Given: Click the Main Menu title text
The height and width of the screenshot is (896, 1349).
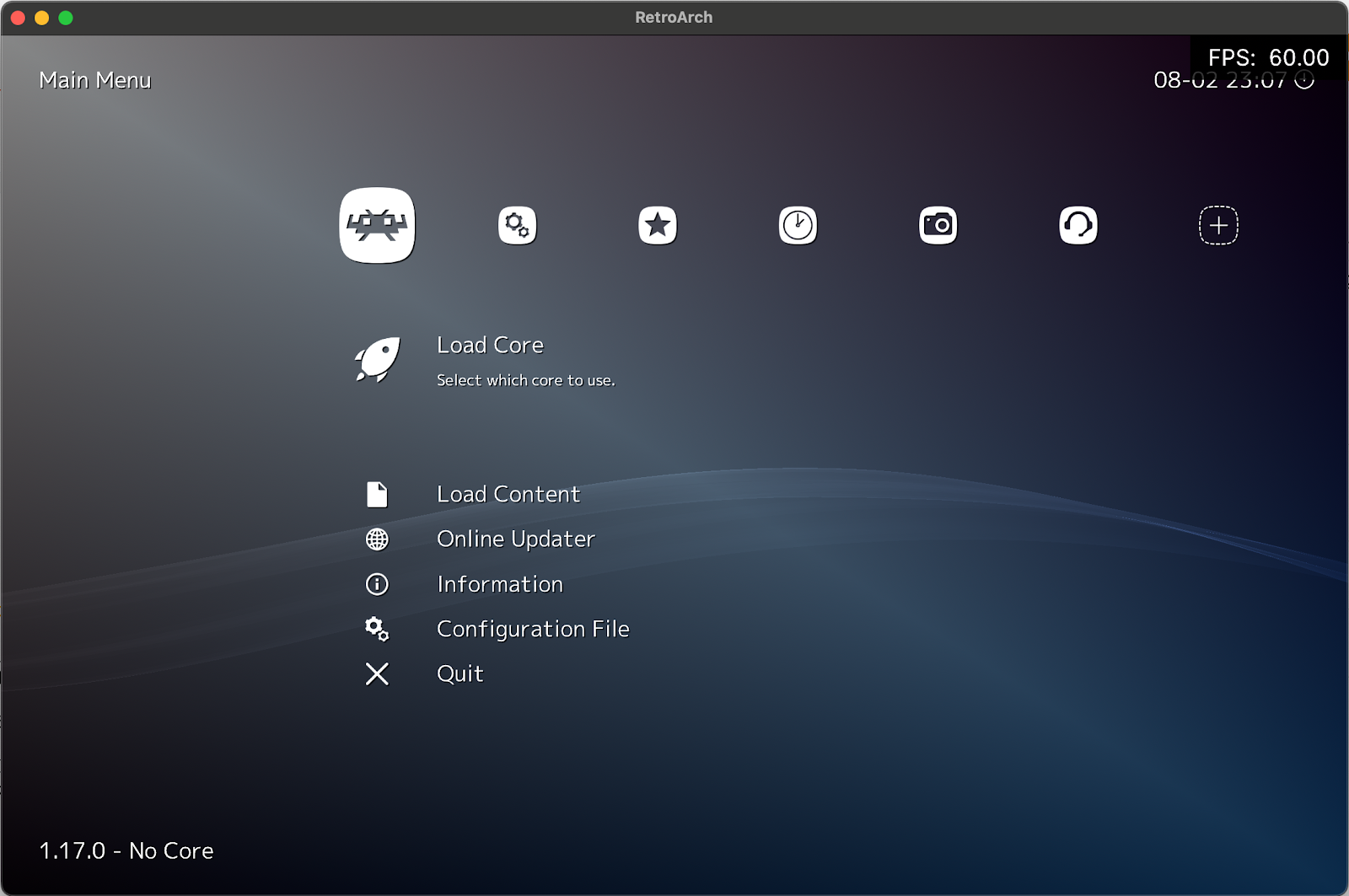Looking at the screenshot, I should [95, 80].
